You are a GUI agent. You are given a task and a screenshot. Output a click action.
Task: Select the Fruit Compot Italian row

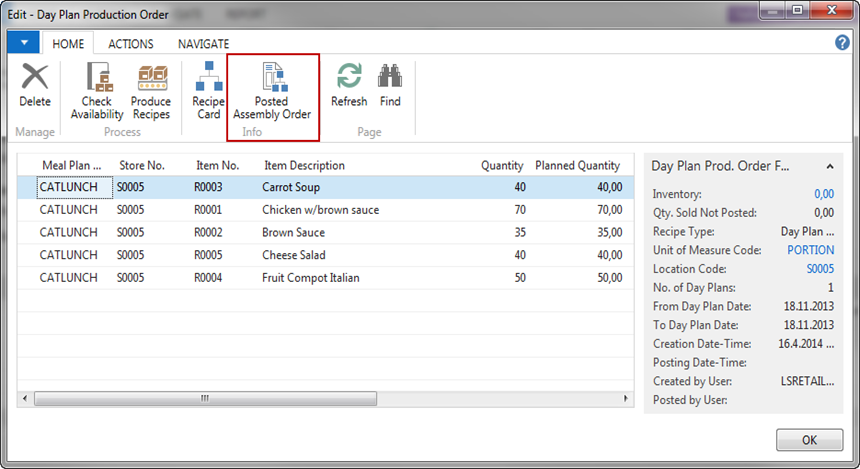tap(310, 277)
